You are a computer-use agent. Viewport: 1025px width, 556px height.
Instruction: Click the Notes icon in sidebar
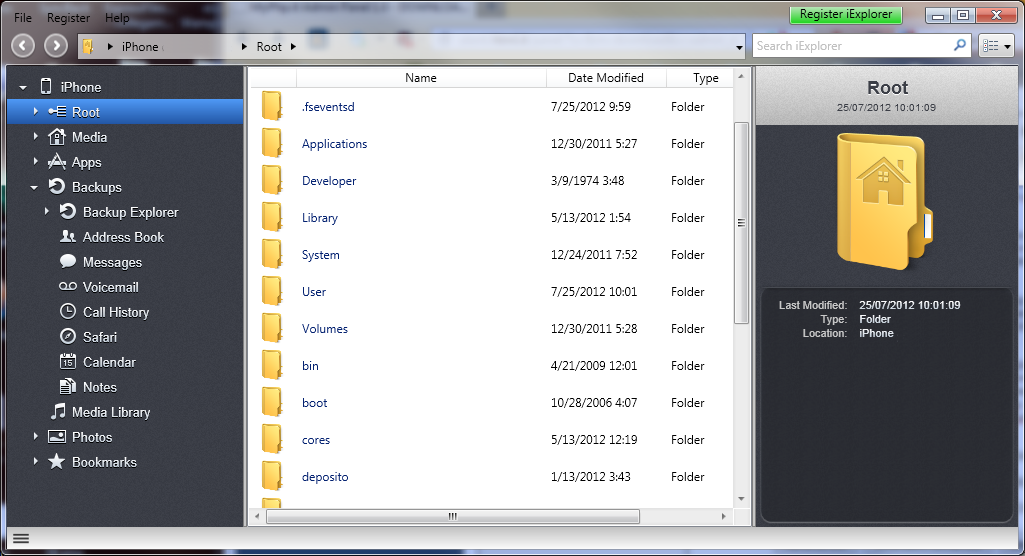68,387
